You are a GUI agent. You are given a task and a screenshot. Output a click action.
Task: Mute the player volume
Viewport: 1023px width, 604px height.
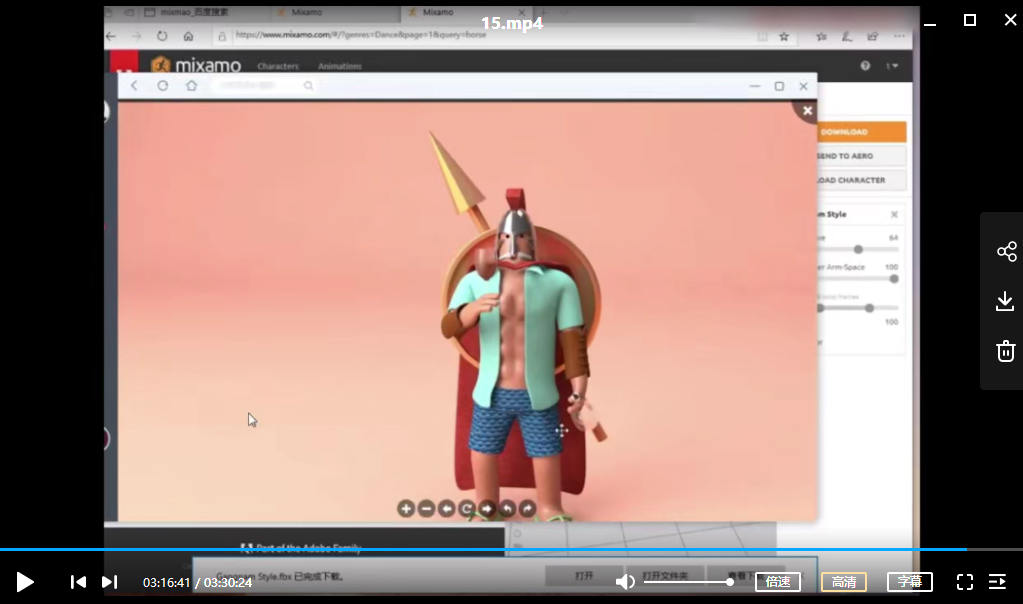[x=625, y=582]
